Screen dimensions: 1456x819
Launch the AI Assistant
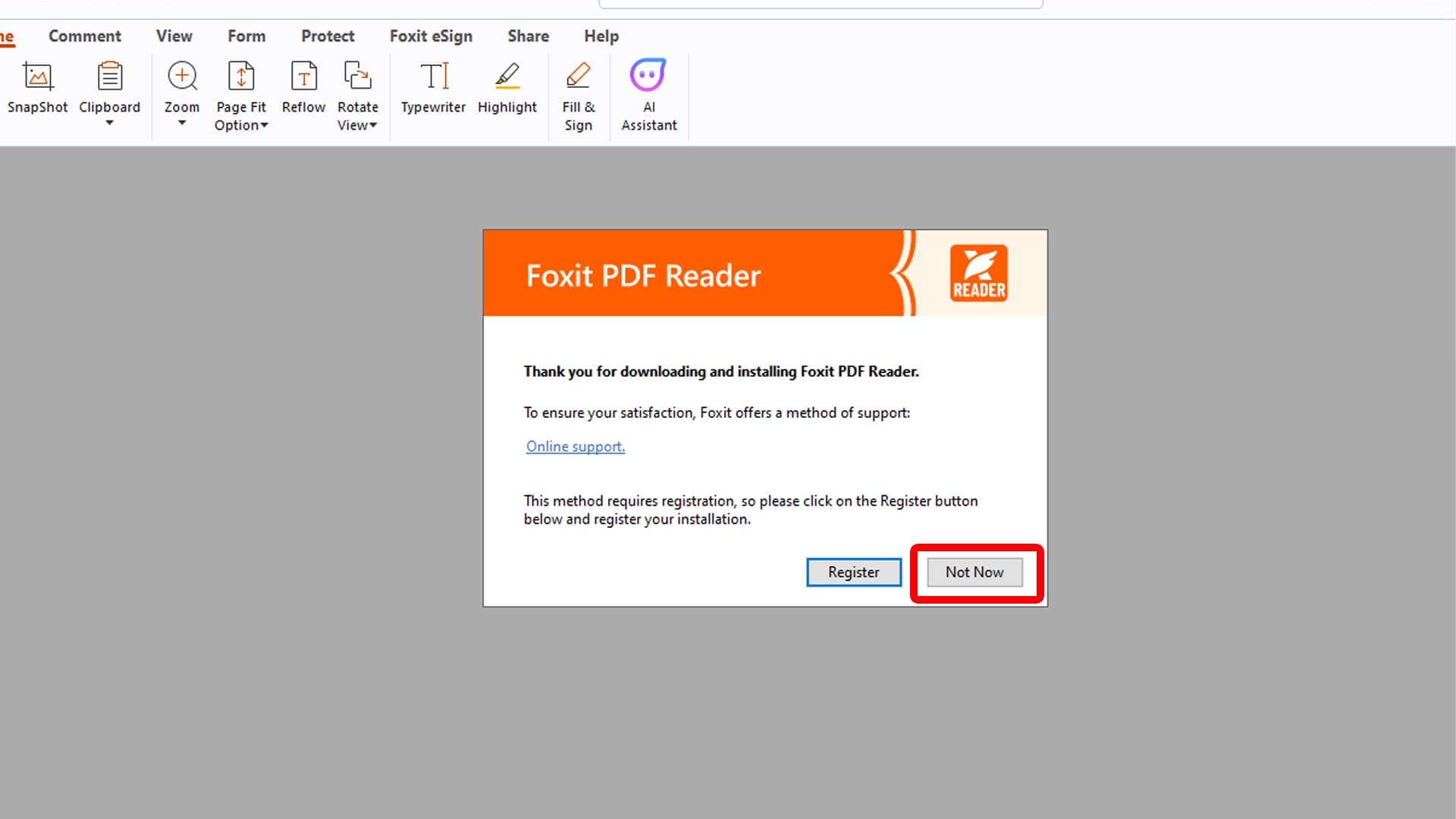[x=649, y=96]
